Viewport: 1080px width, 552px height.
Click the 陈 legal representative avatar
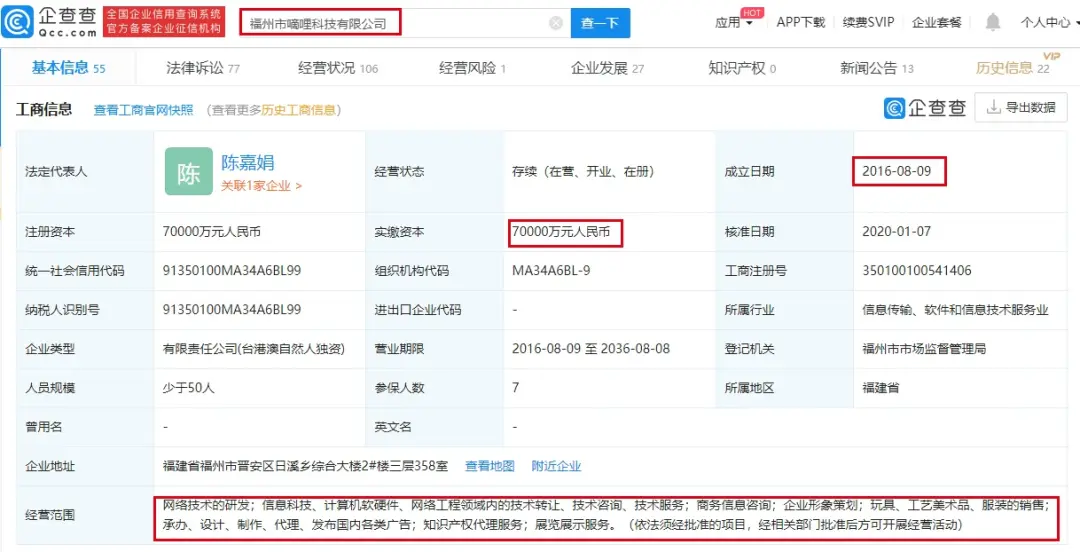[x=189, y=172]
